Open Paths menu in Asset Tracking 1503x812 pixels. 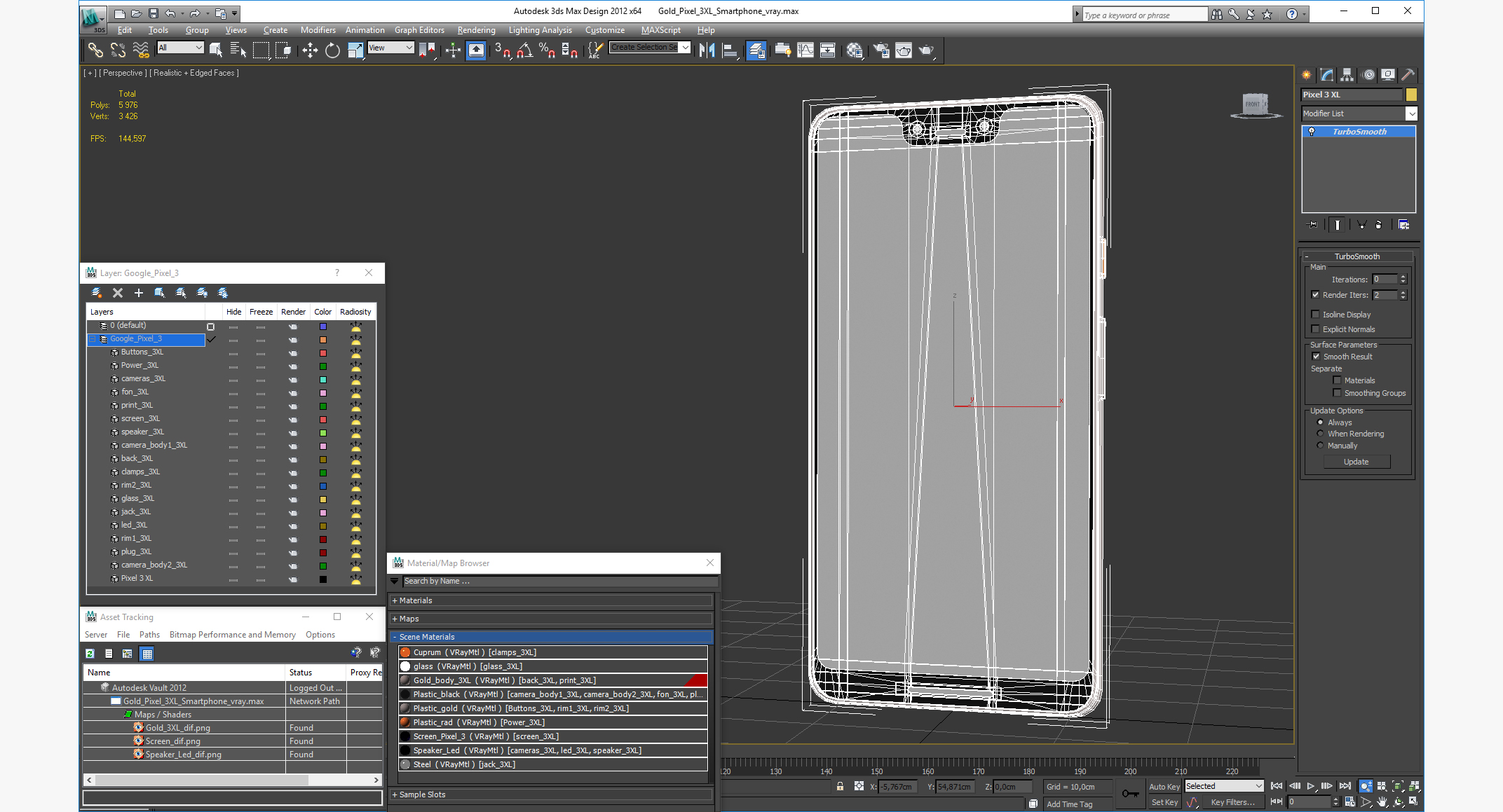(x=149, y=635)
